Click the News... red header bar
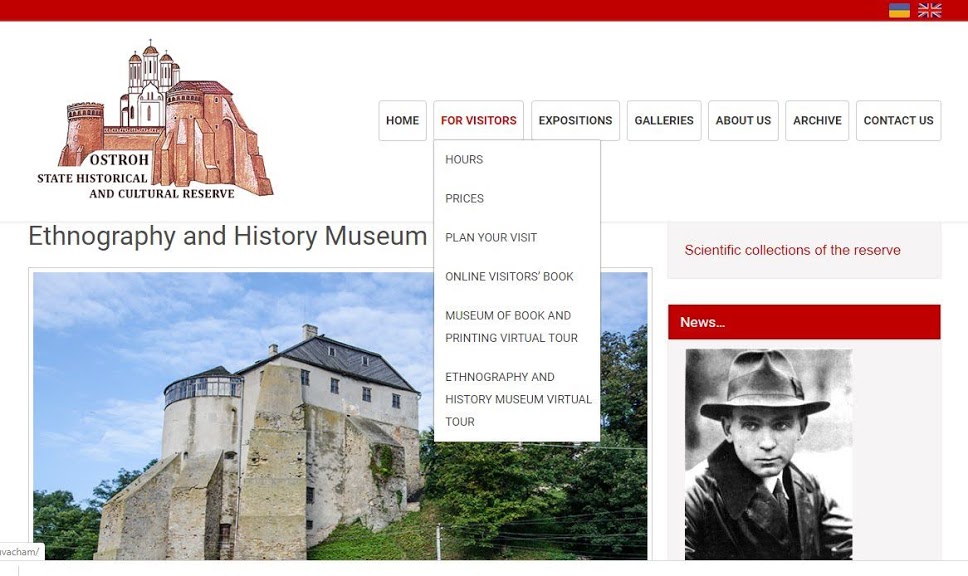This screenshot has width=968, height=576. click(804, 322)
